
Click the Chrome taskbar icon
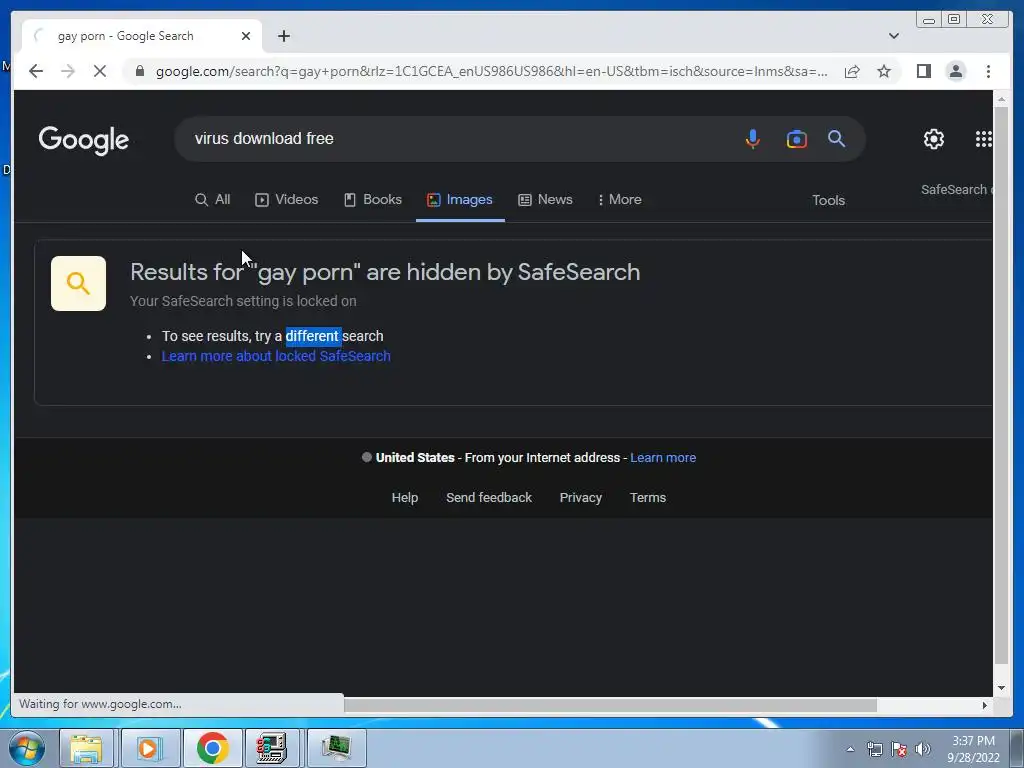(x=212, y=748)
